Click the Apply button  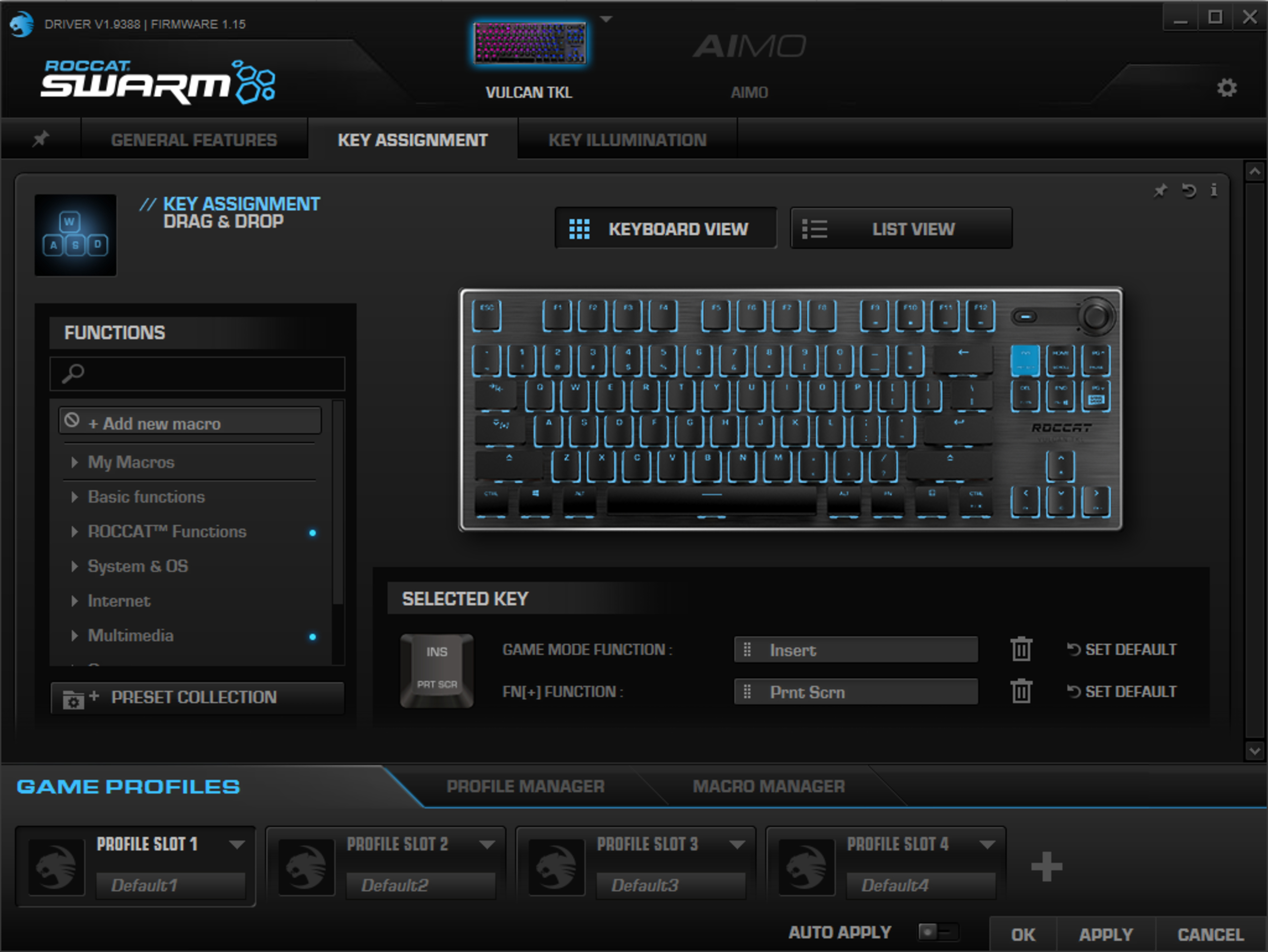click(1106, 935)
